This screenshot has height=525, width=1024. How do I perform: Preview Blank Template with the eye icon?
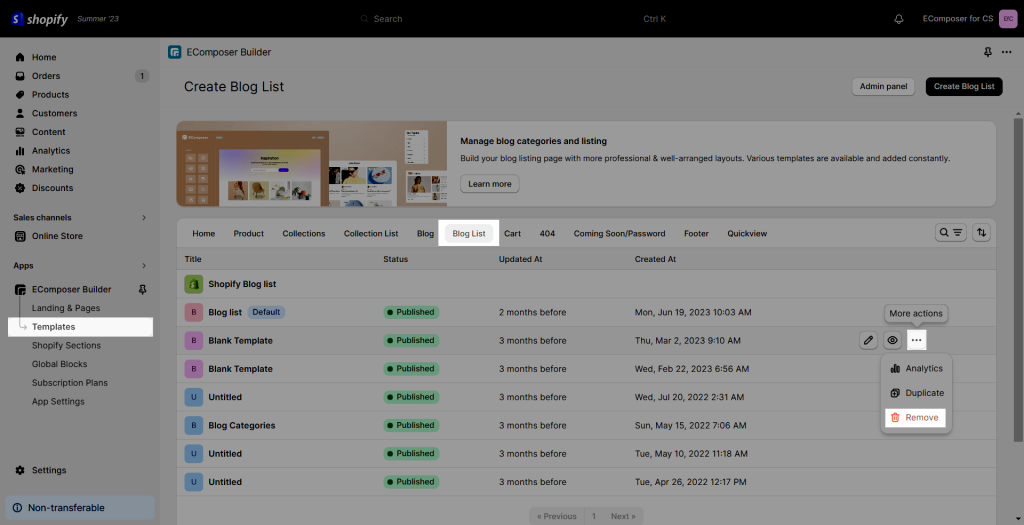tap(893, 340)
